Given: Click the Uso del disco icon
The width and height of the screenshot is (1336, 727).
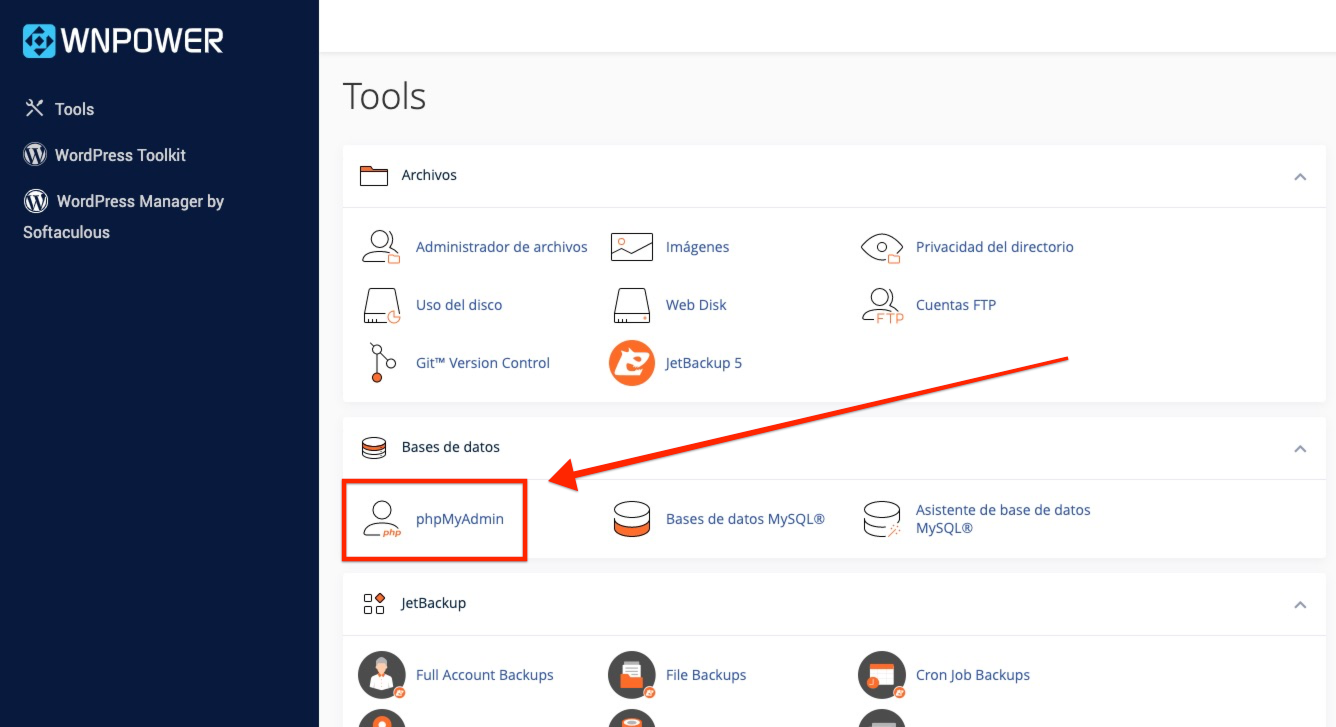Looking at the screenshot, I should 381,305.
